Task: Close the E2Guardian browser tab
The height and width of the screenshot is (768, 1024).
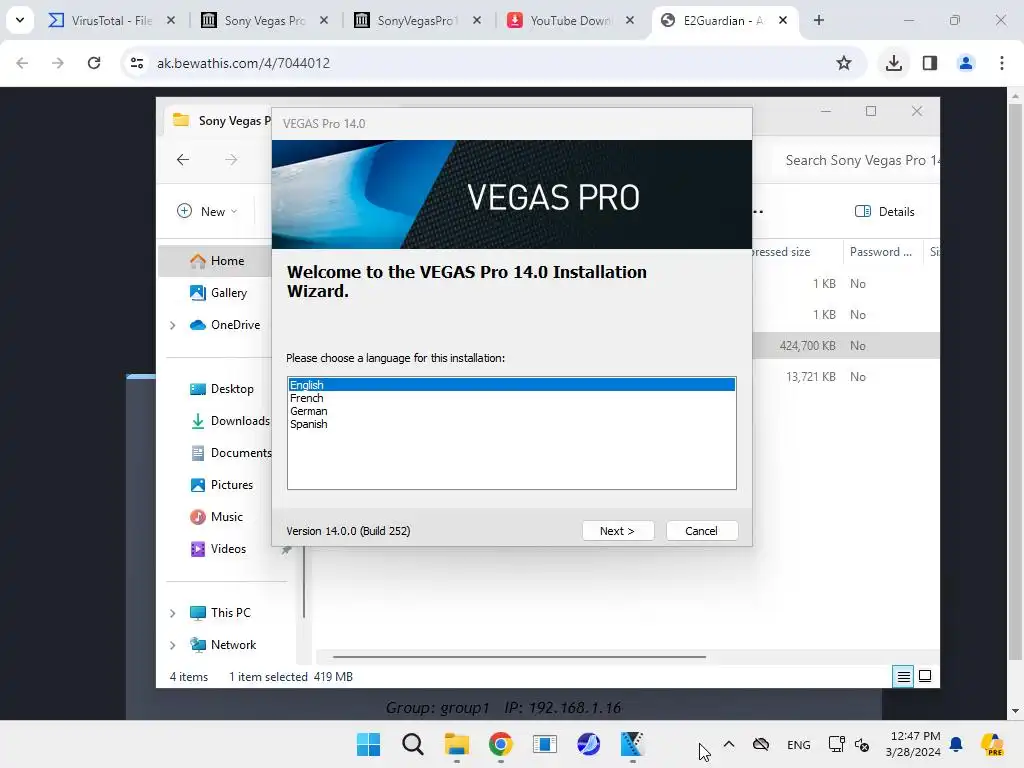Action: pyautogui.click(x=782, y=20)
